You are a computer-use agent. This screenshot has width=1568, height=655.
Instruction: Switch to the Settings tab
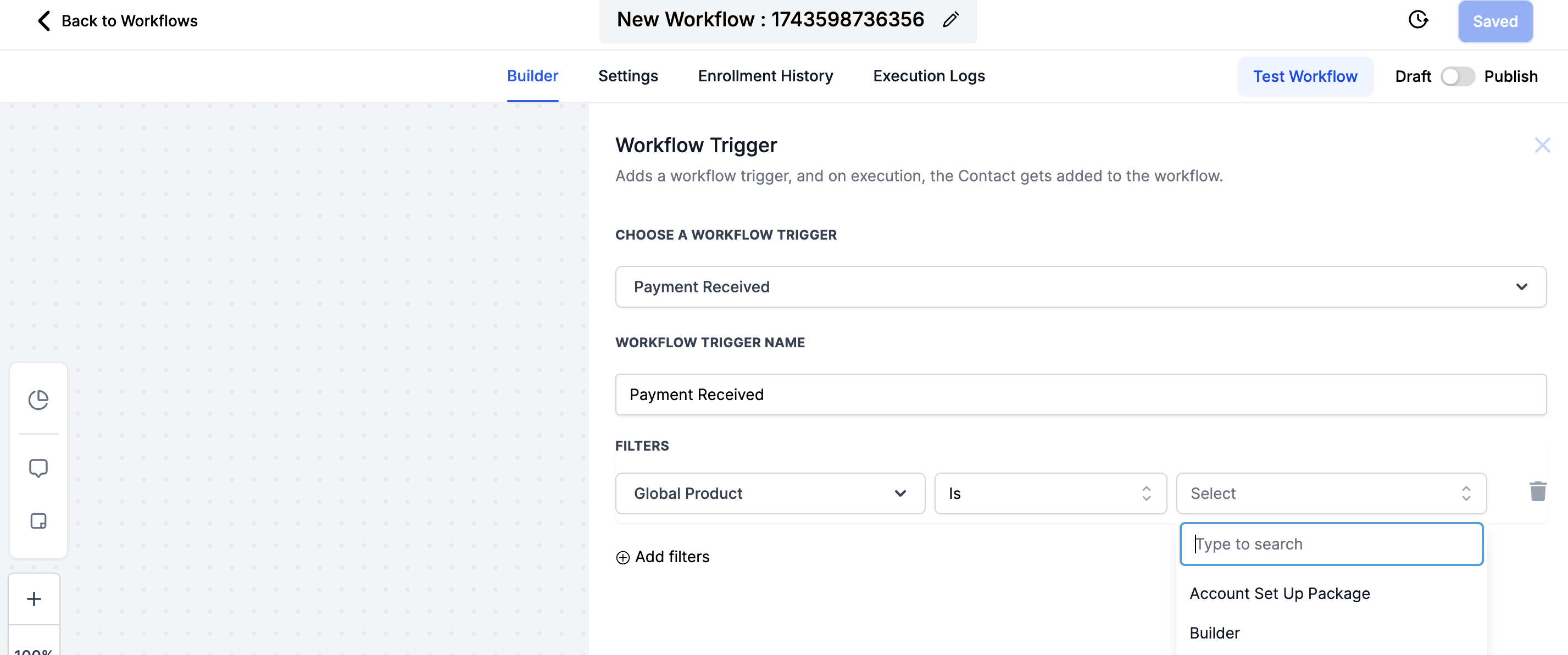tap(627, 76)
